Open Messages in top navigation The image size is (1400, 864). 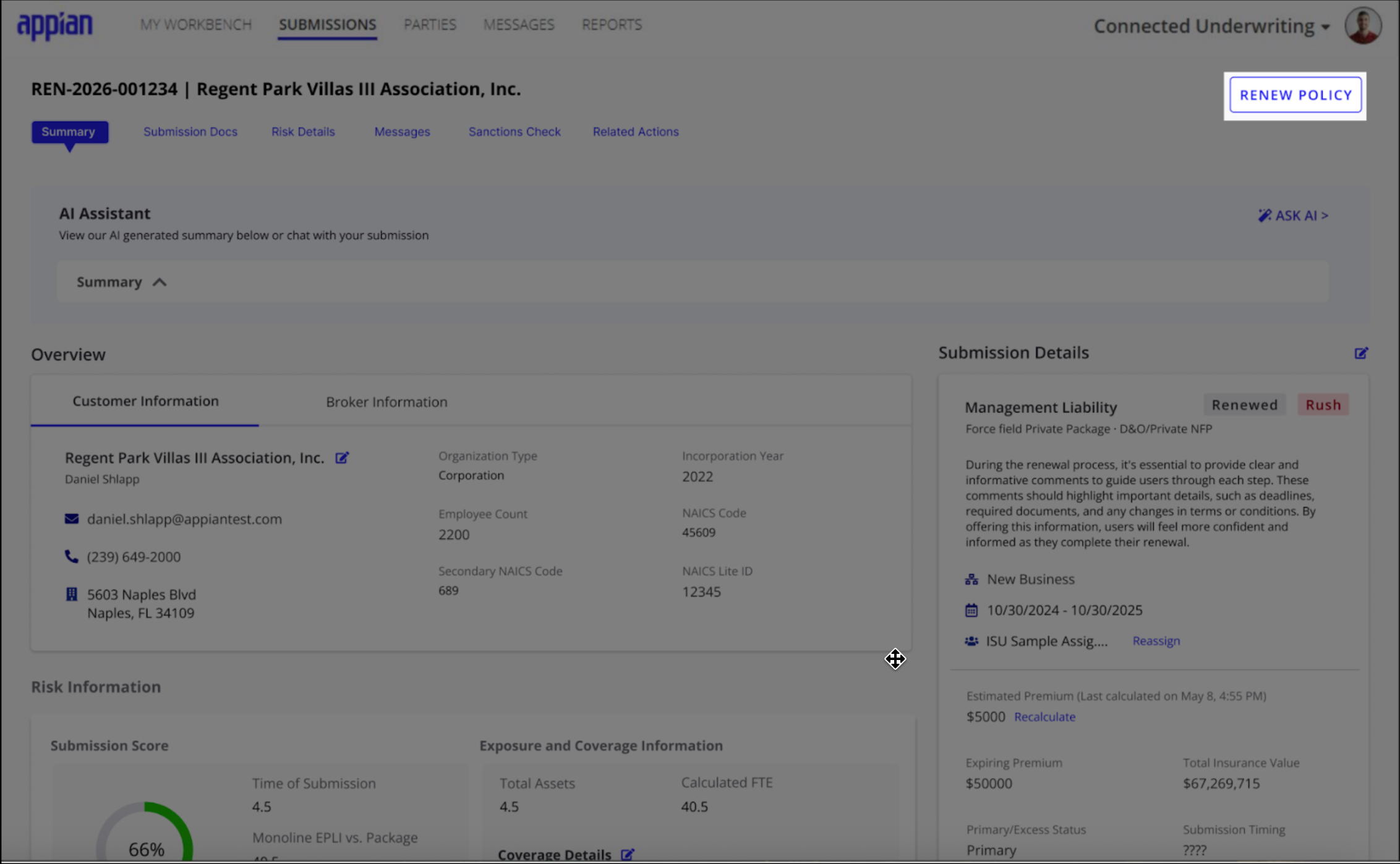pyautogui.click(x=519, y=24)
